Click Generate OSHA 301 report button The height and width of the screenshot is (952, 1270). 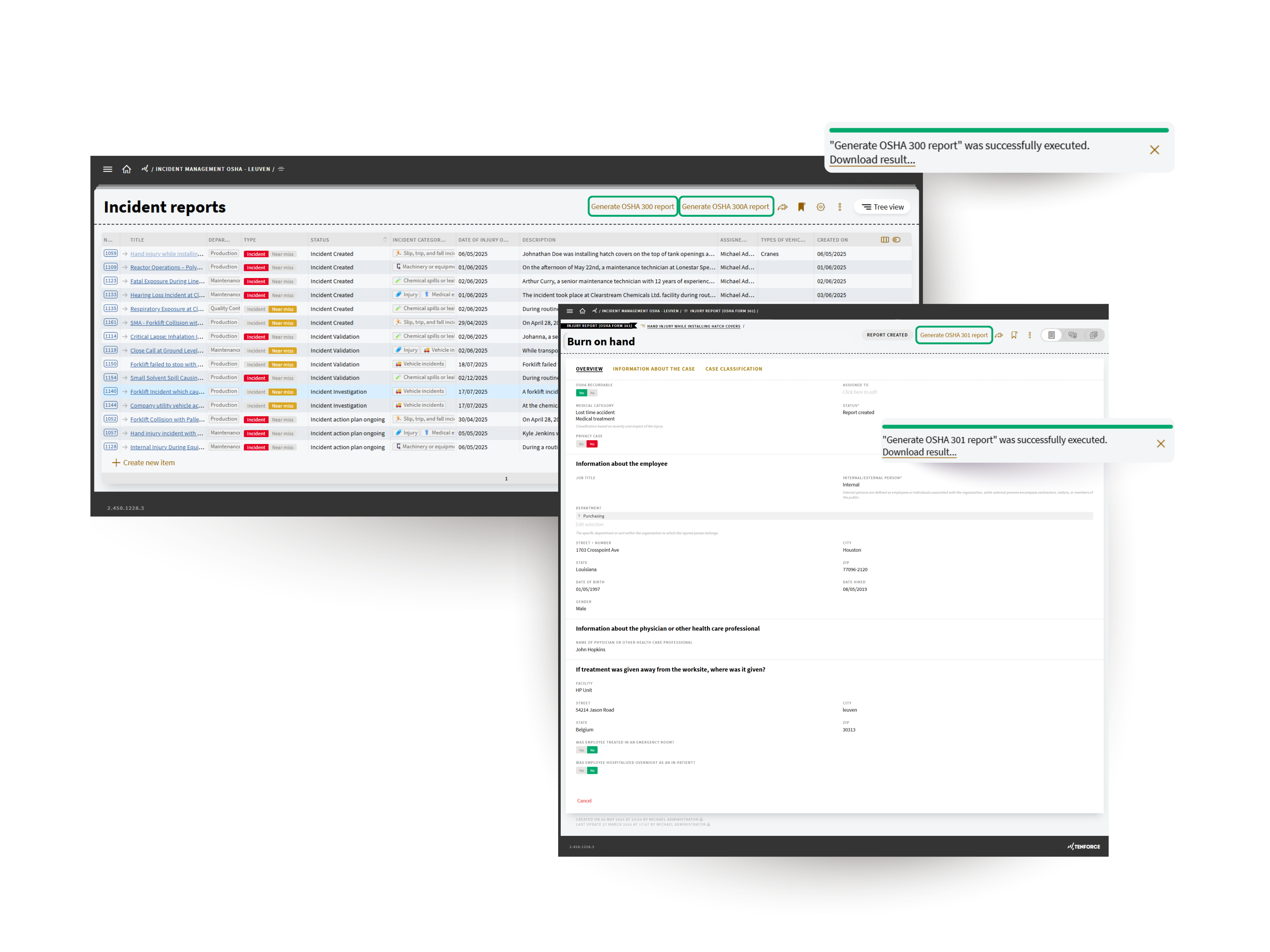(954, 335)
